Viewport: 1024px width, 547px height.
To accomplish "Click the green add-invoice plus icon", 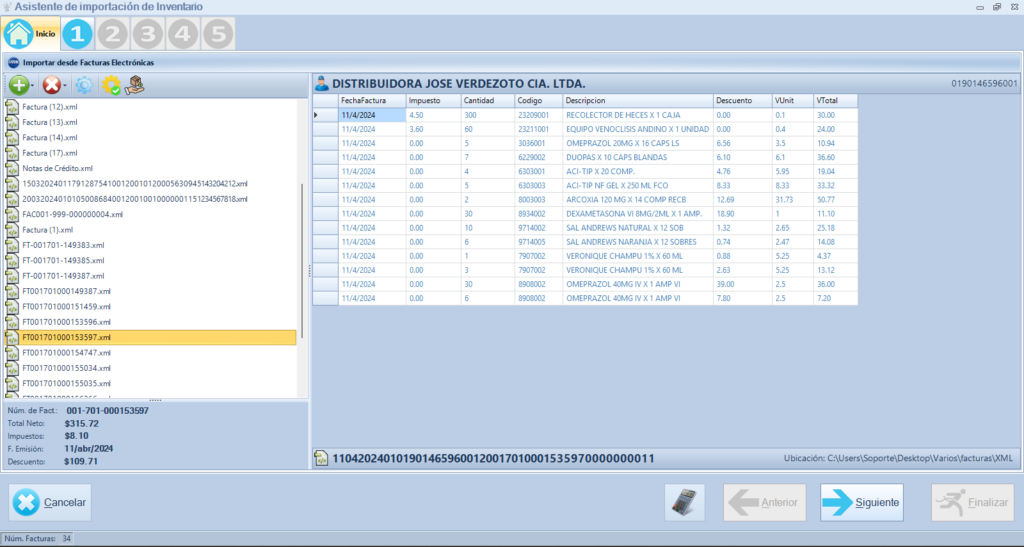I will coord(18,85).
